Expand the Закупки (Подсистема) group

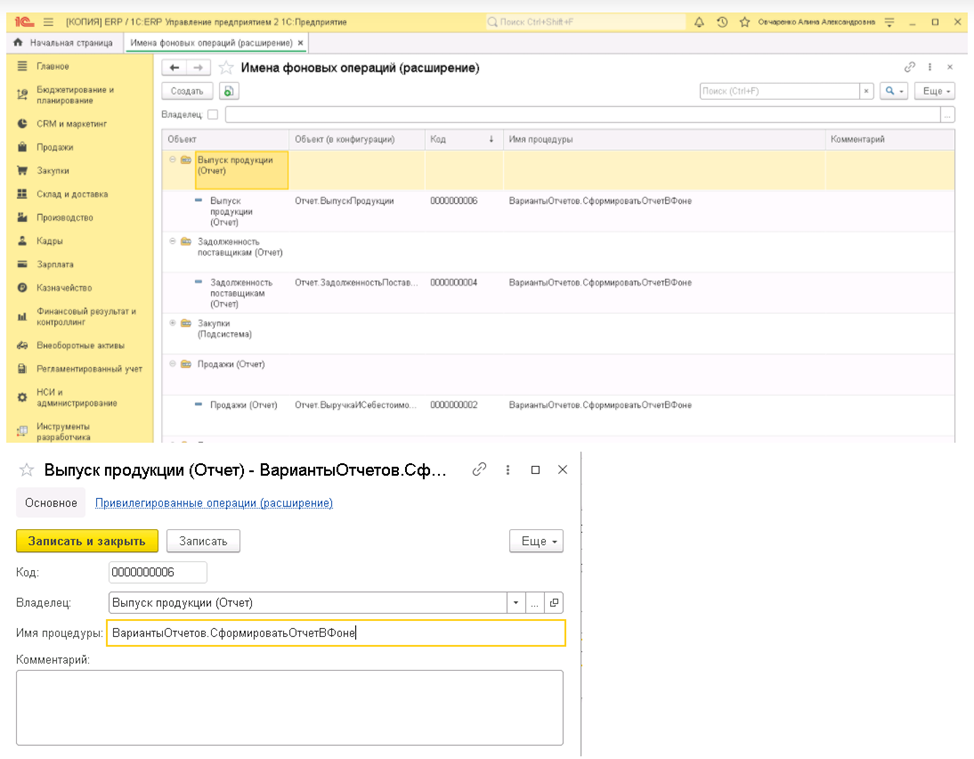(173, 323)
